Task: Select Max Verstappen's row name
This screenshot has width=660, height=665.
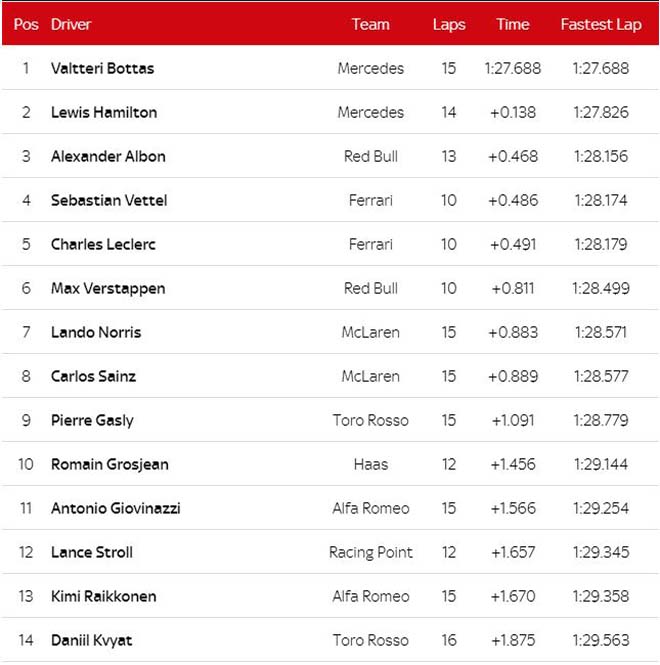Action: tap(108, 289)
